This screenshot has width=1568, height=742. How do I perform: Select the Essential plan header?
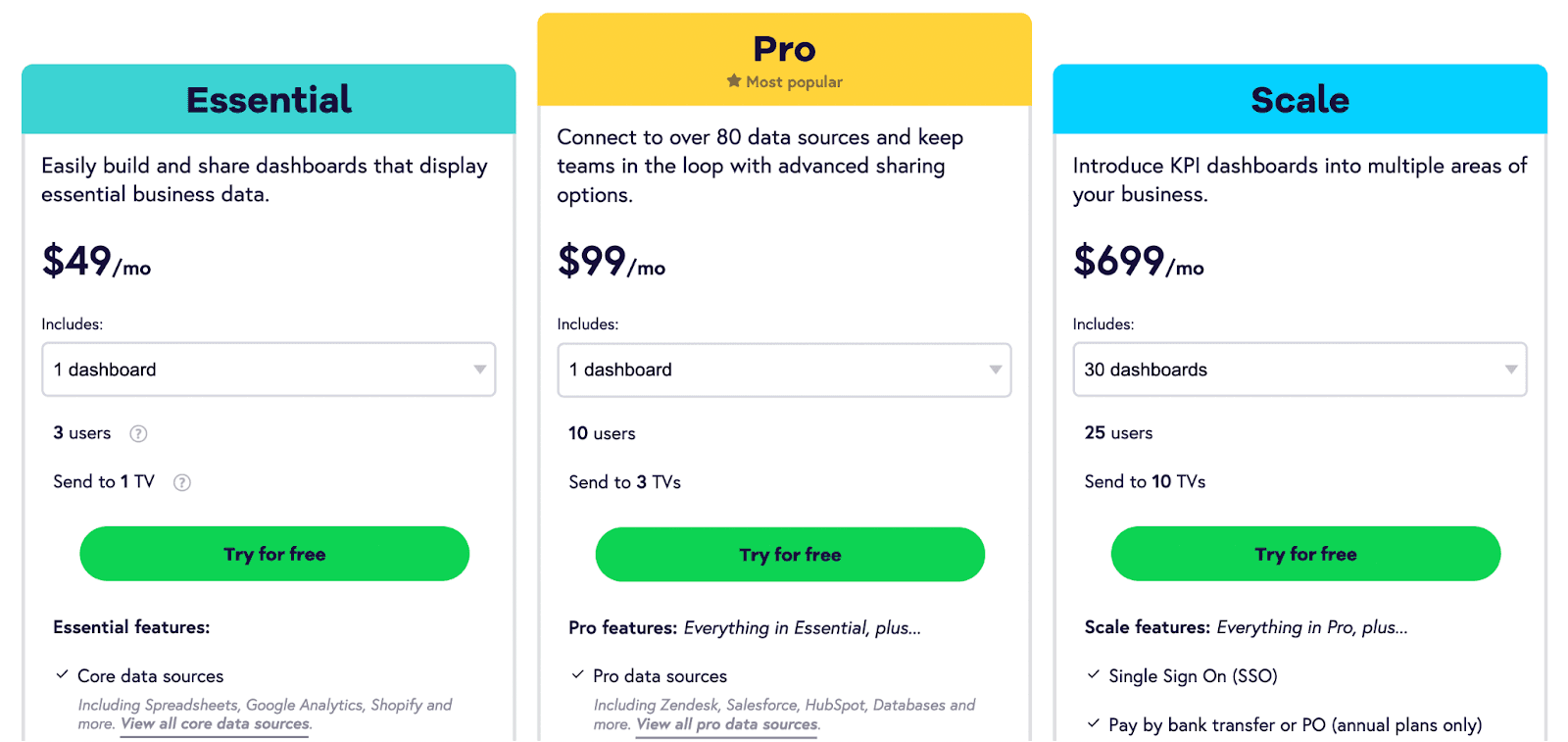(x=269, y=99)
